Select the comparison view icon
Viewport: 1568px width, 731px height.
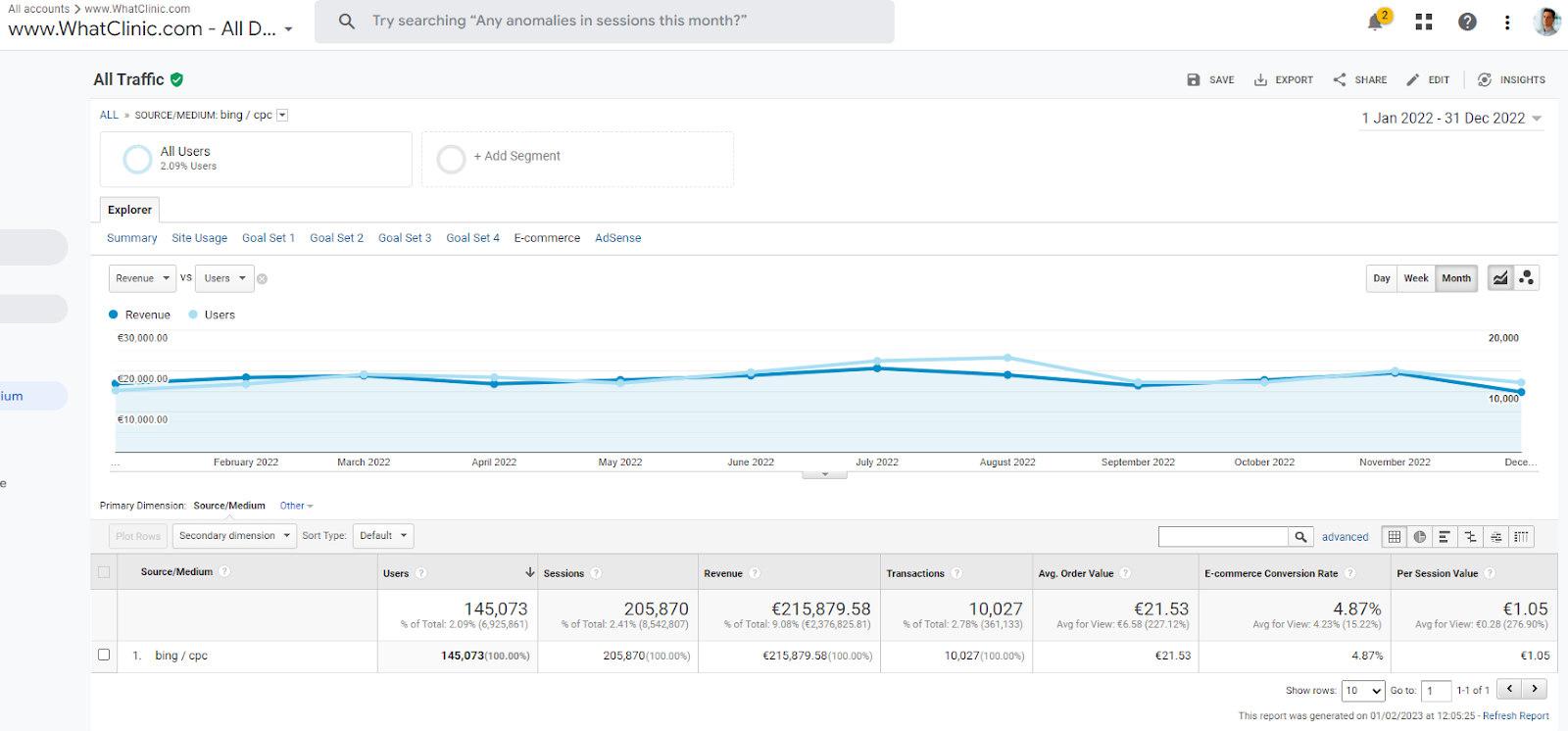tap(1470, 537)
